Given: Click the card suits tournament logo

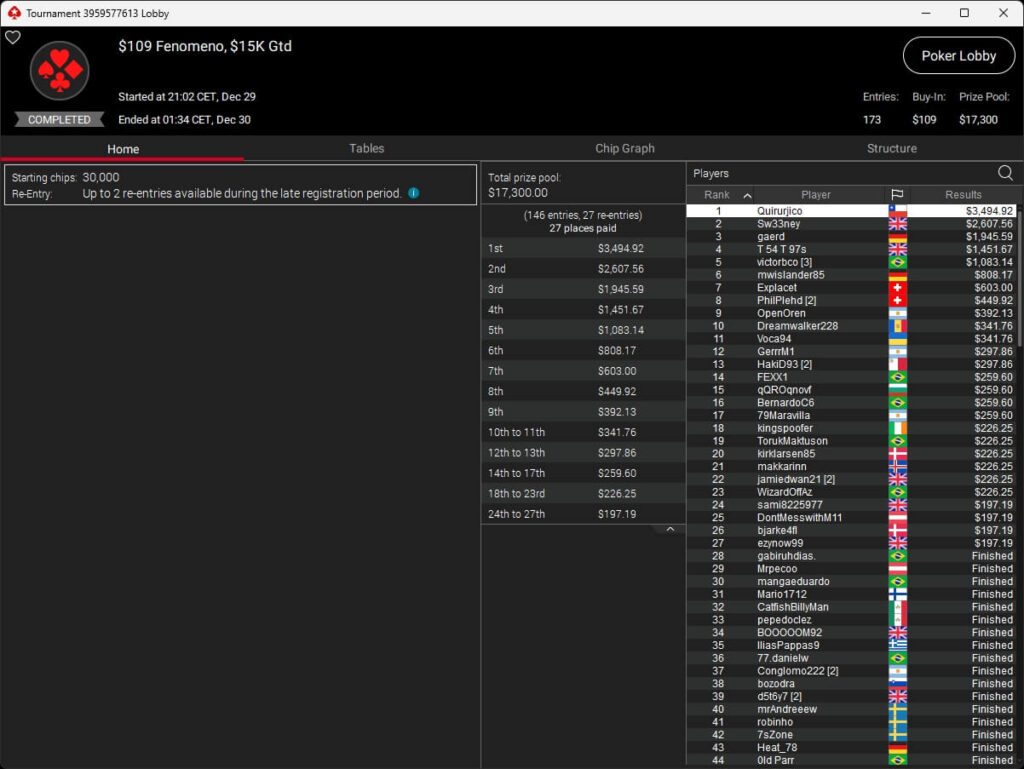Looking at the screenshot, I should pyautogui.click(x=60, y=71).
